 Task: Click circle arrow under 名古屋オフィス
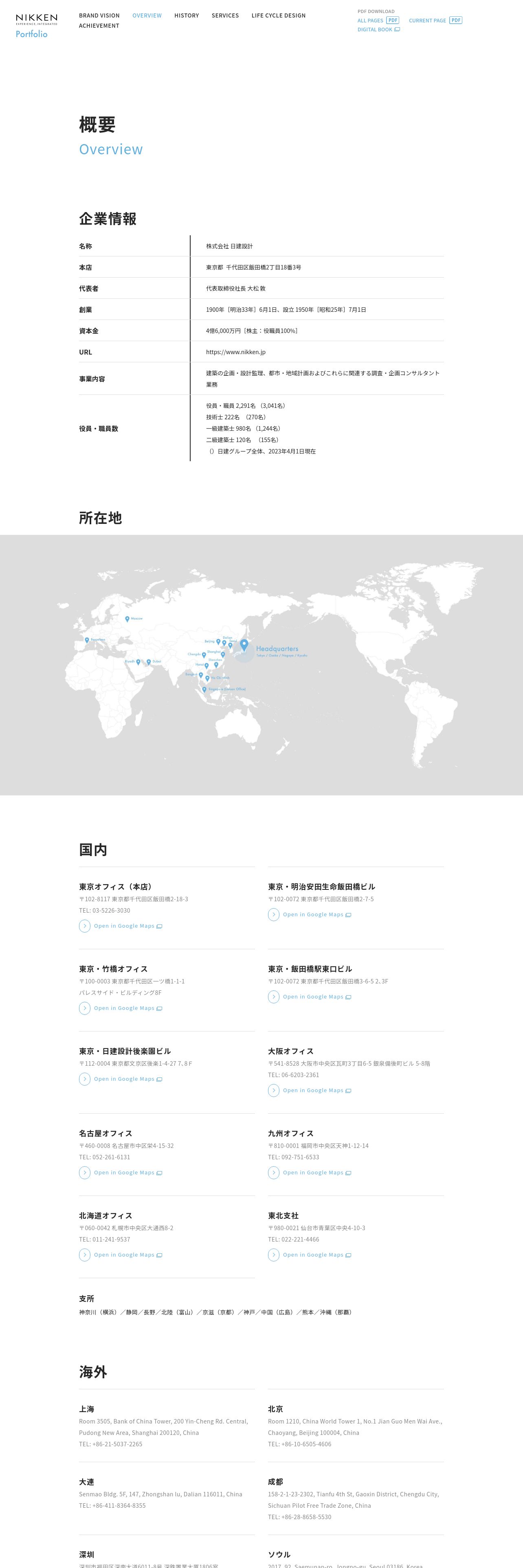(x=85, y=1172)
